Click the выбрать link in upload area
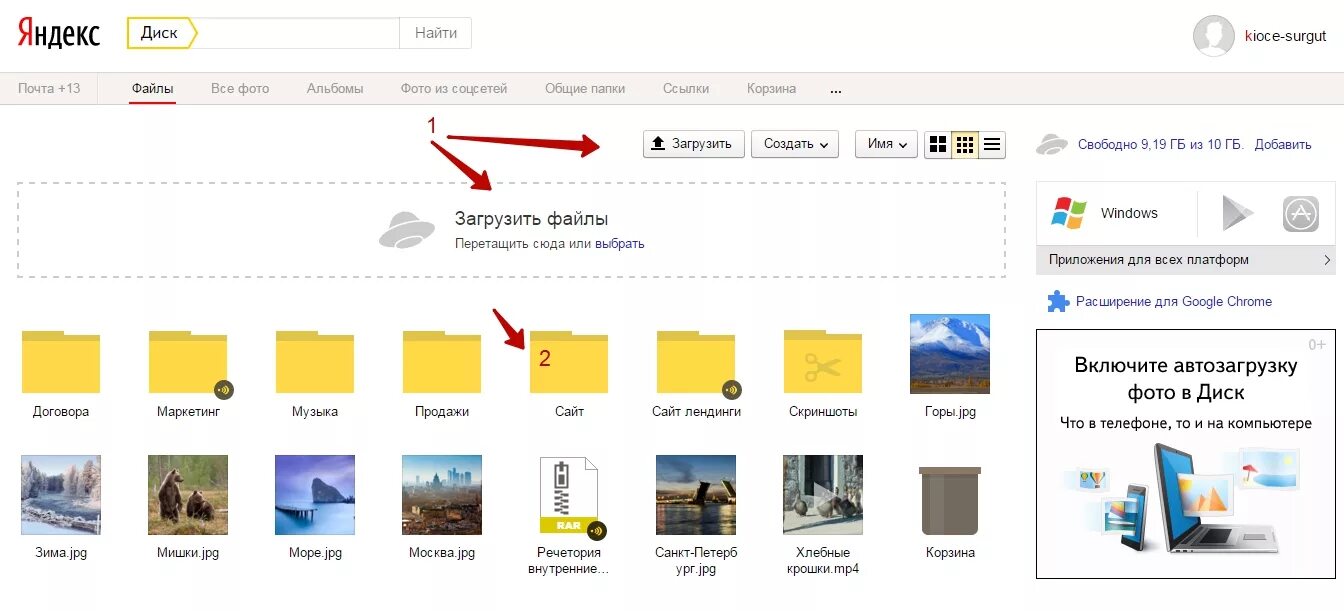This screenshot has height=611, width=1344. pos(620,243)
